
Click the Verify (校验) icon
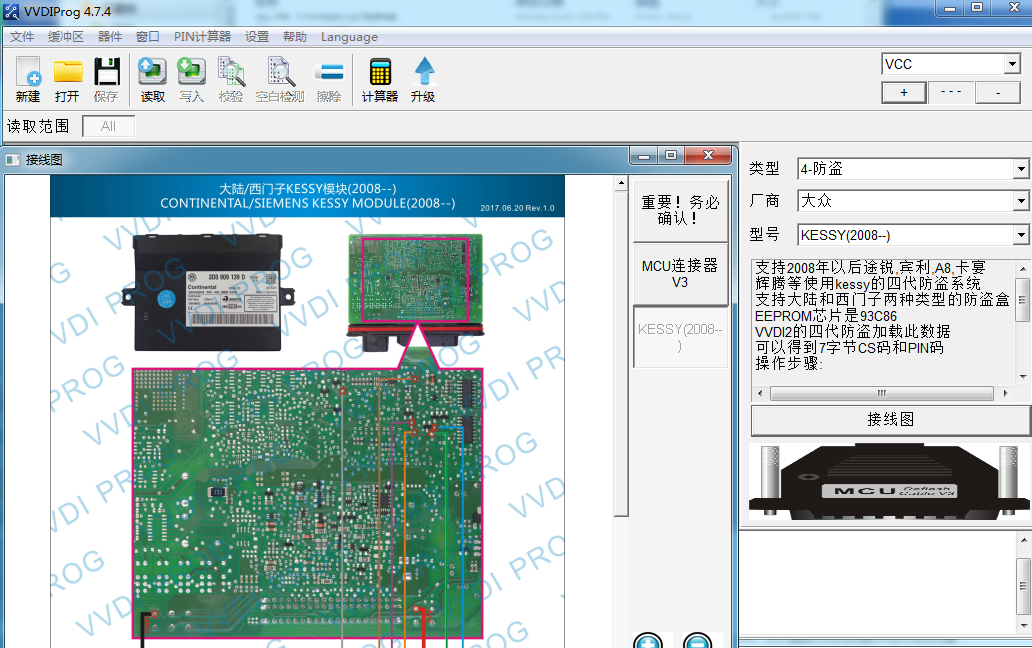tap(231, 74)
